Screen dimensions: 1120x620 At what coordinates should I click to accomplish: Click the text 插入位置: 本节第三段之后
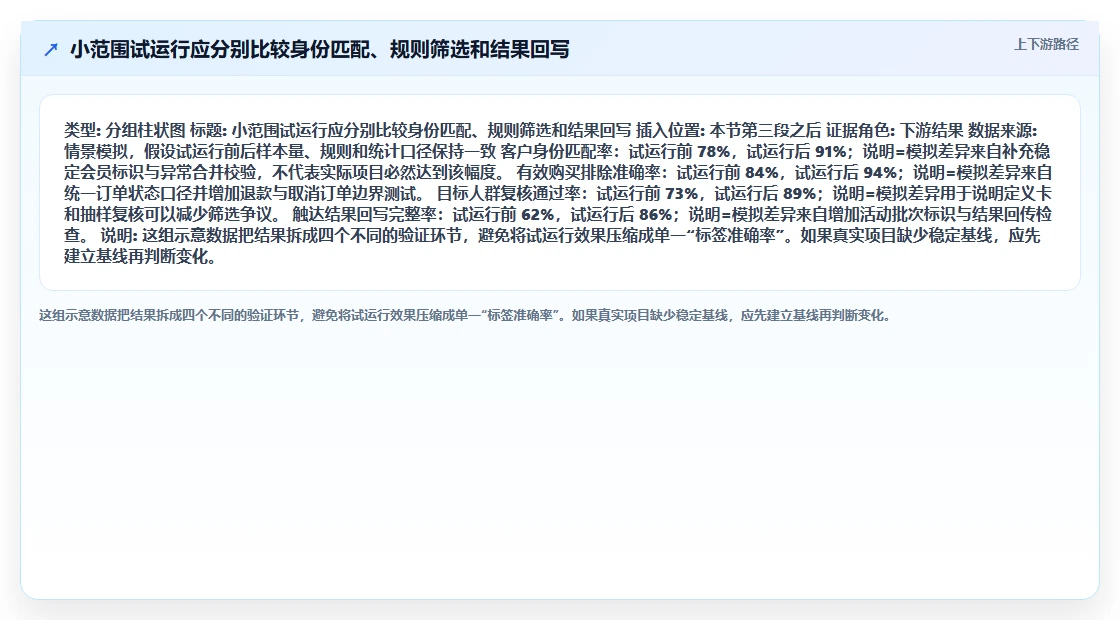[729, 130]
